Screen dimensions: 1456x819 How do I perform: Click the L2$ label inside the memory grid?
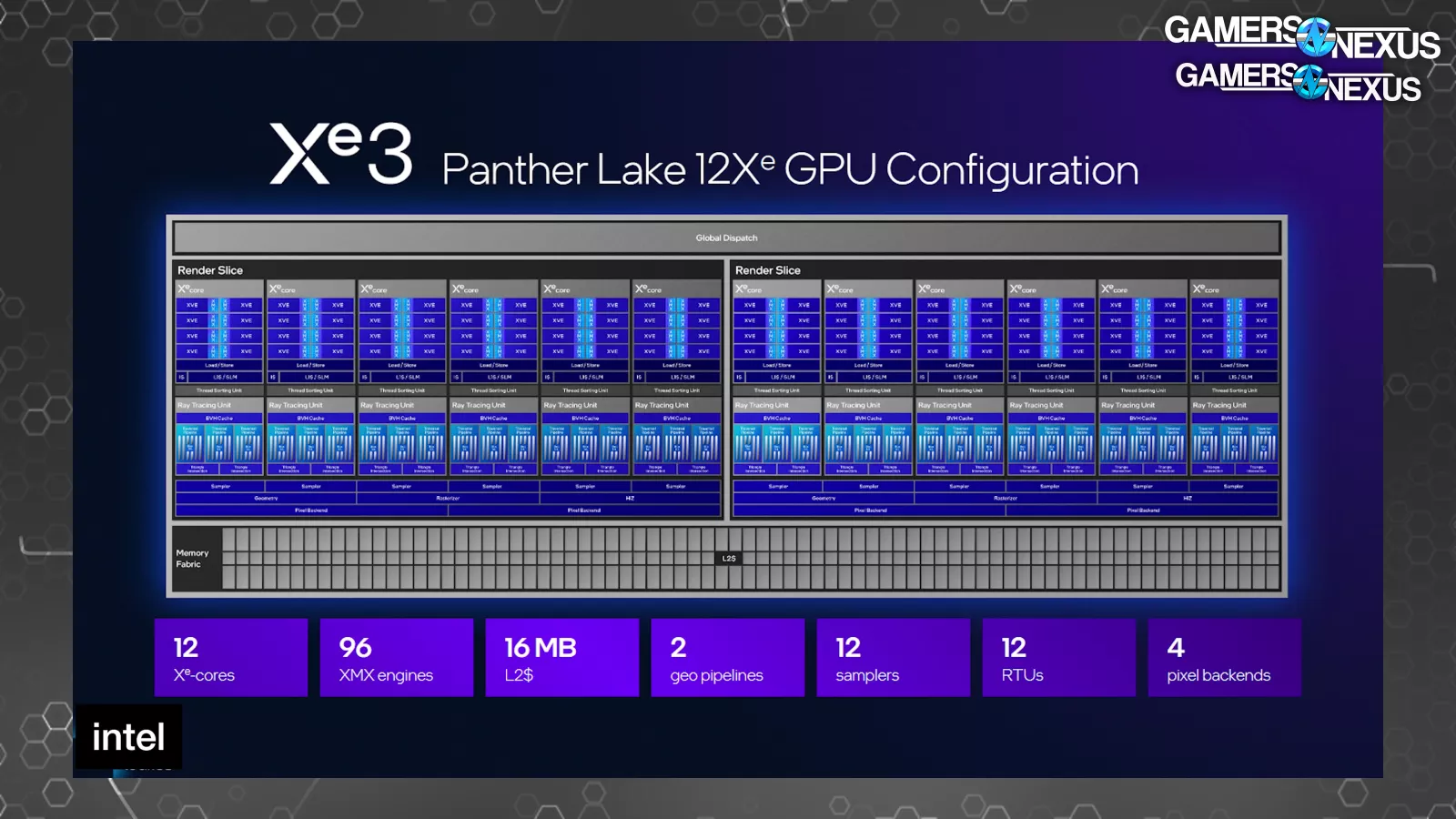[x=729, y=559]
